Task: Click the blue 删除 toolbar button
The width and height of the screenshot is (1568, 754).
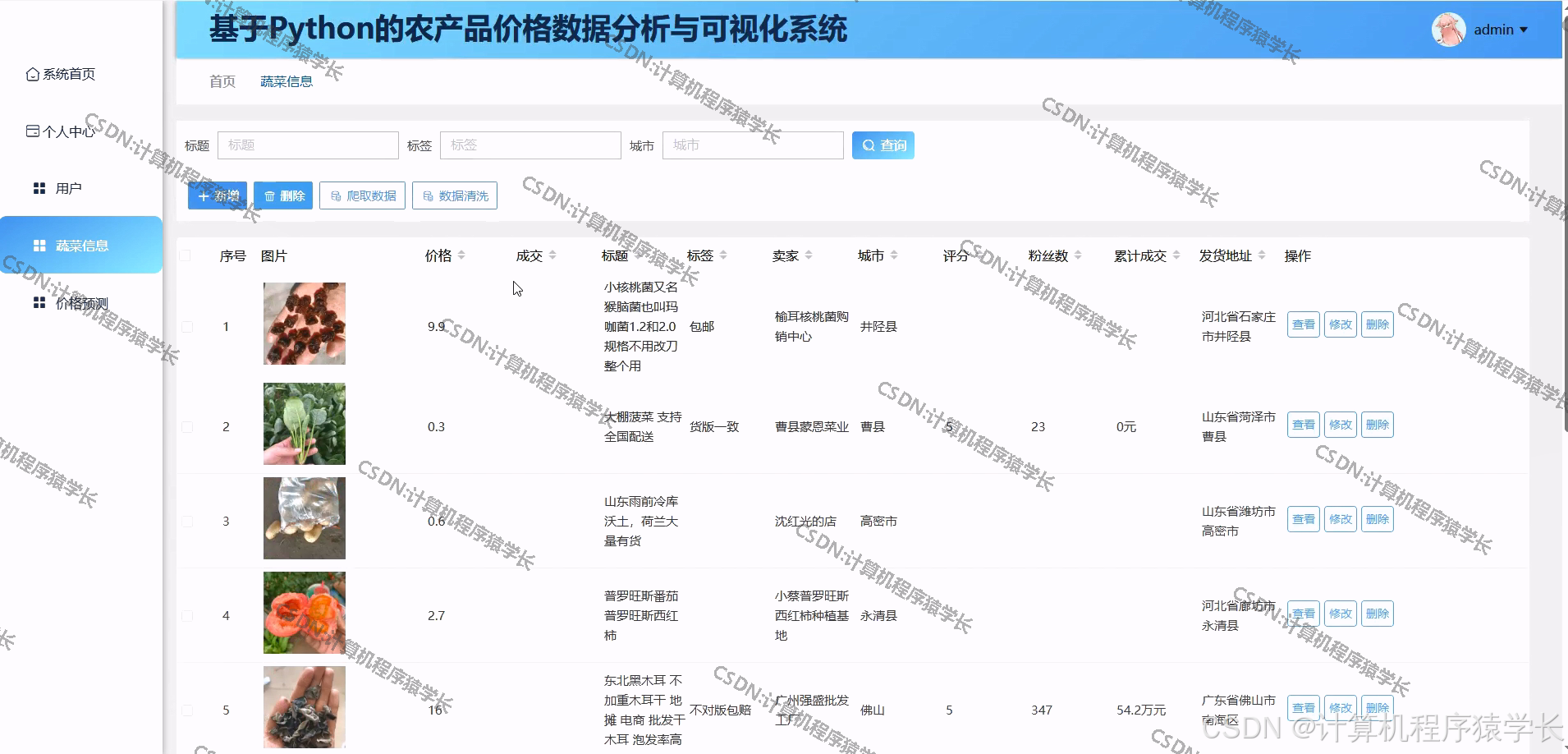Action: (x=283, y=195)
